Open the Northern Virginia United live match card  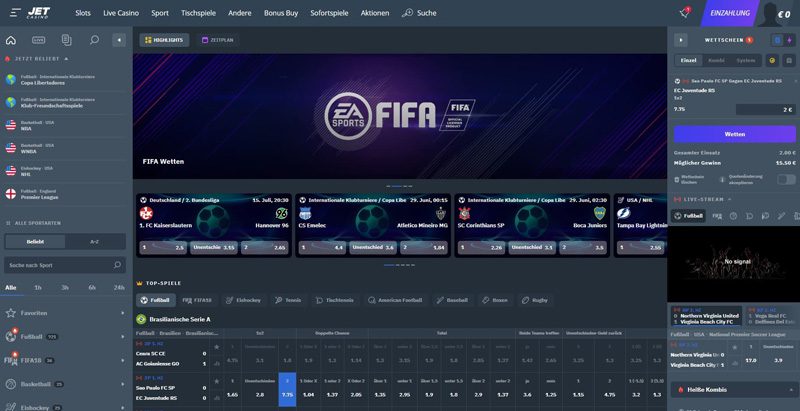click(x=705, y=315)
